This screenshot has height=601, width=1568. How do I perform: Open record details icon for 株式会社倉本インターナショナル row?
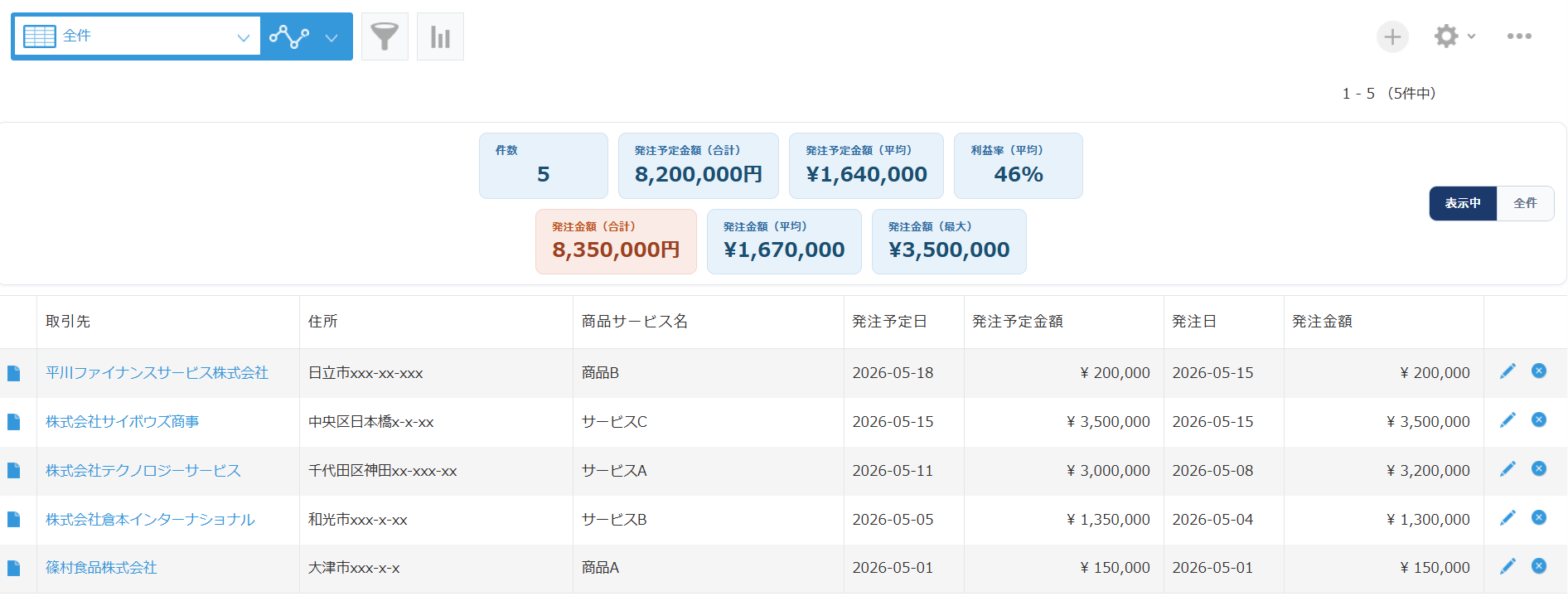pos(13,520)
